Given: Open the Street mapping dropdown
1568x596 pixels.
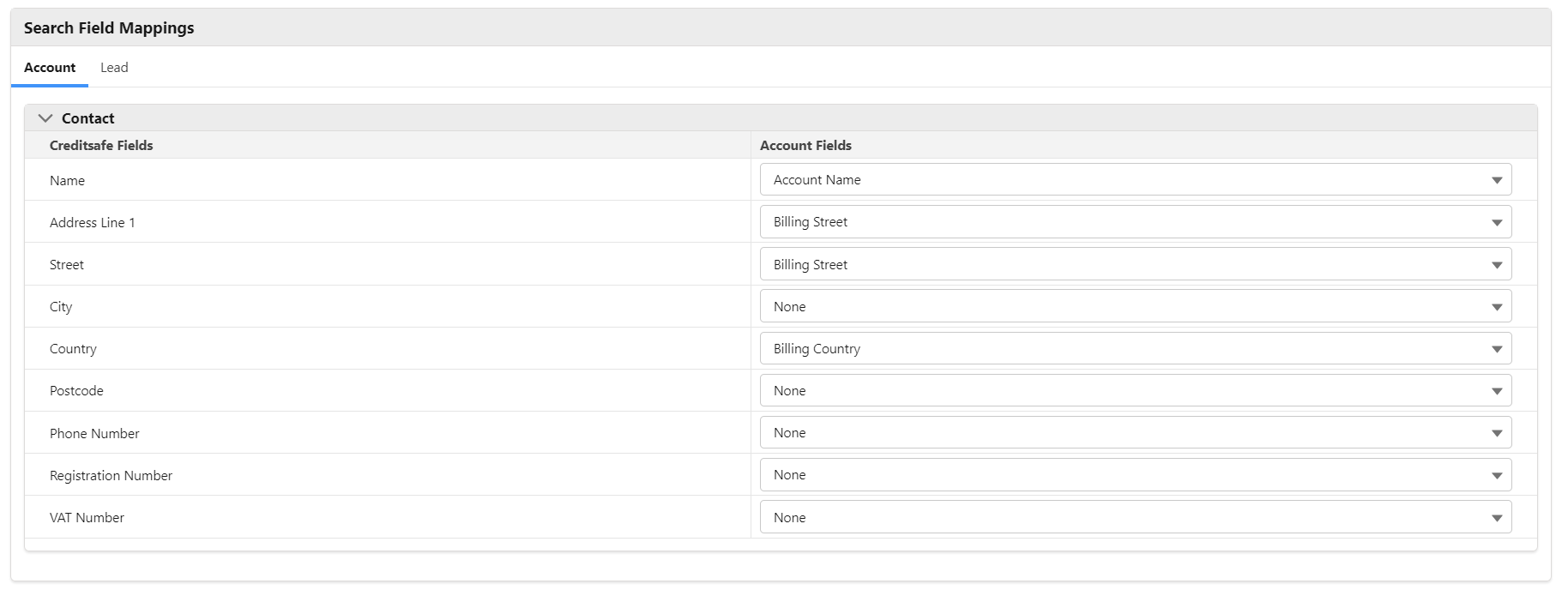Looking at the screenshot, I should click(x=1135, y=265).
